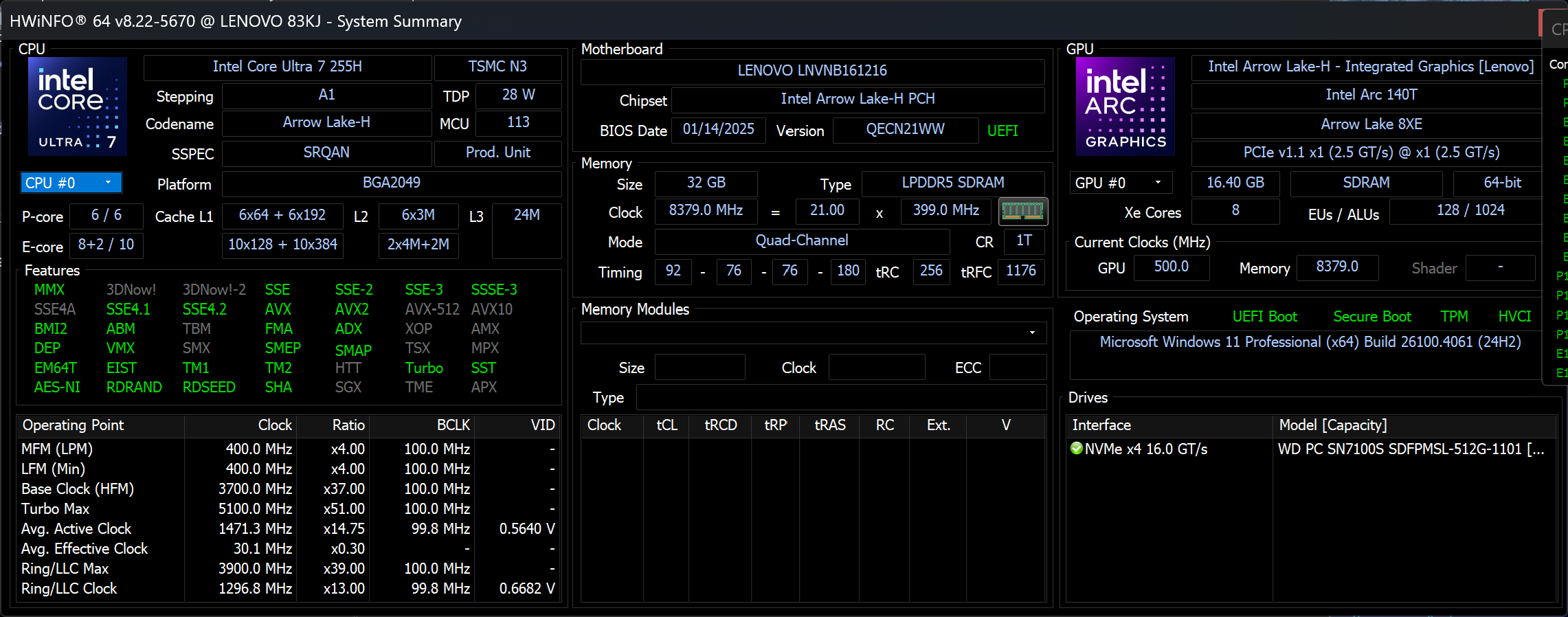
Task: Click the LENOVO LNVNB161216 motherboard name
Action: tap(812, 71)
